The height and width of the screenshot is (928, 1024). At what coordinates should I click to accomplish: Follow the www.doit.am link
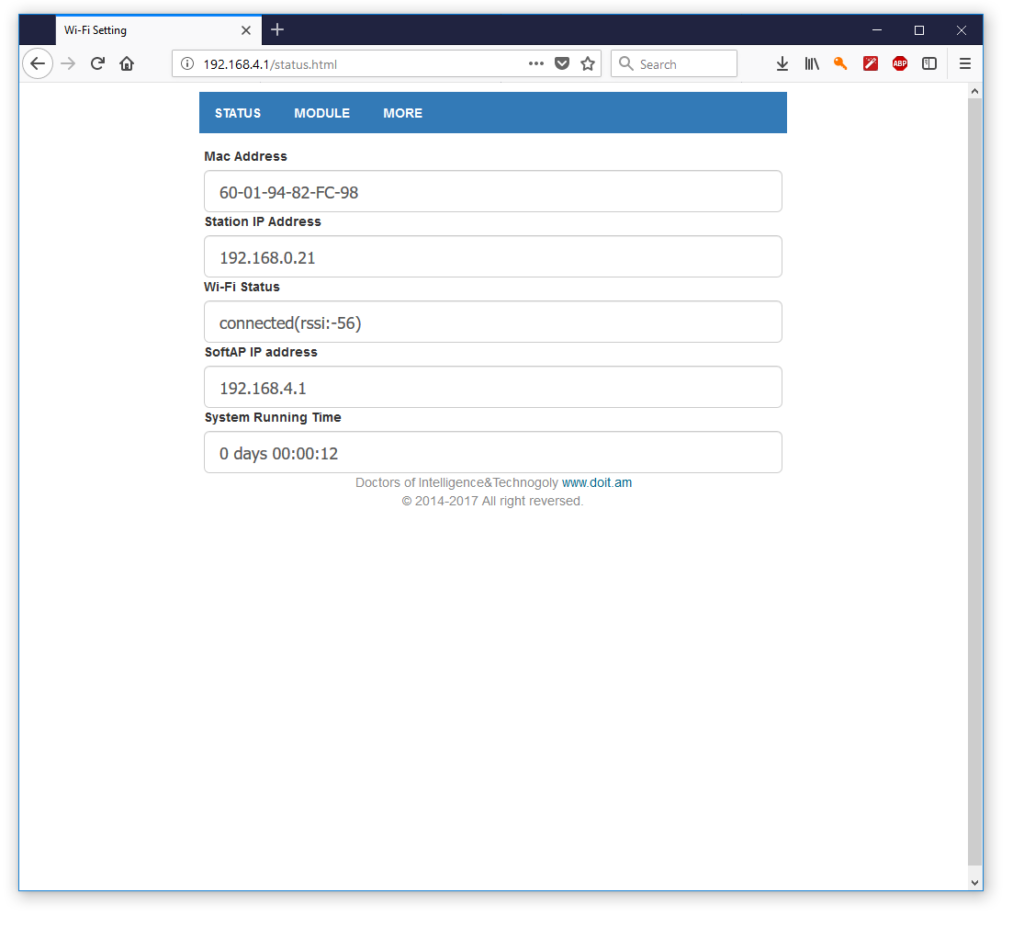click(597, 482)
